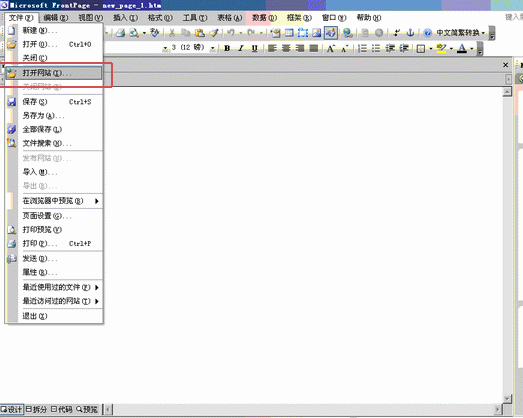
Task: Choose 退出 in the File menu
Action: 54,316
